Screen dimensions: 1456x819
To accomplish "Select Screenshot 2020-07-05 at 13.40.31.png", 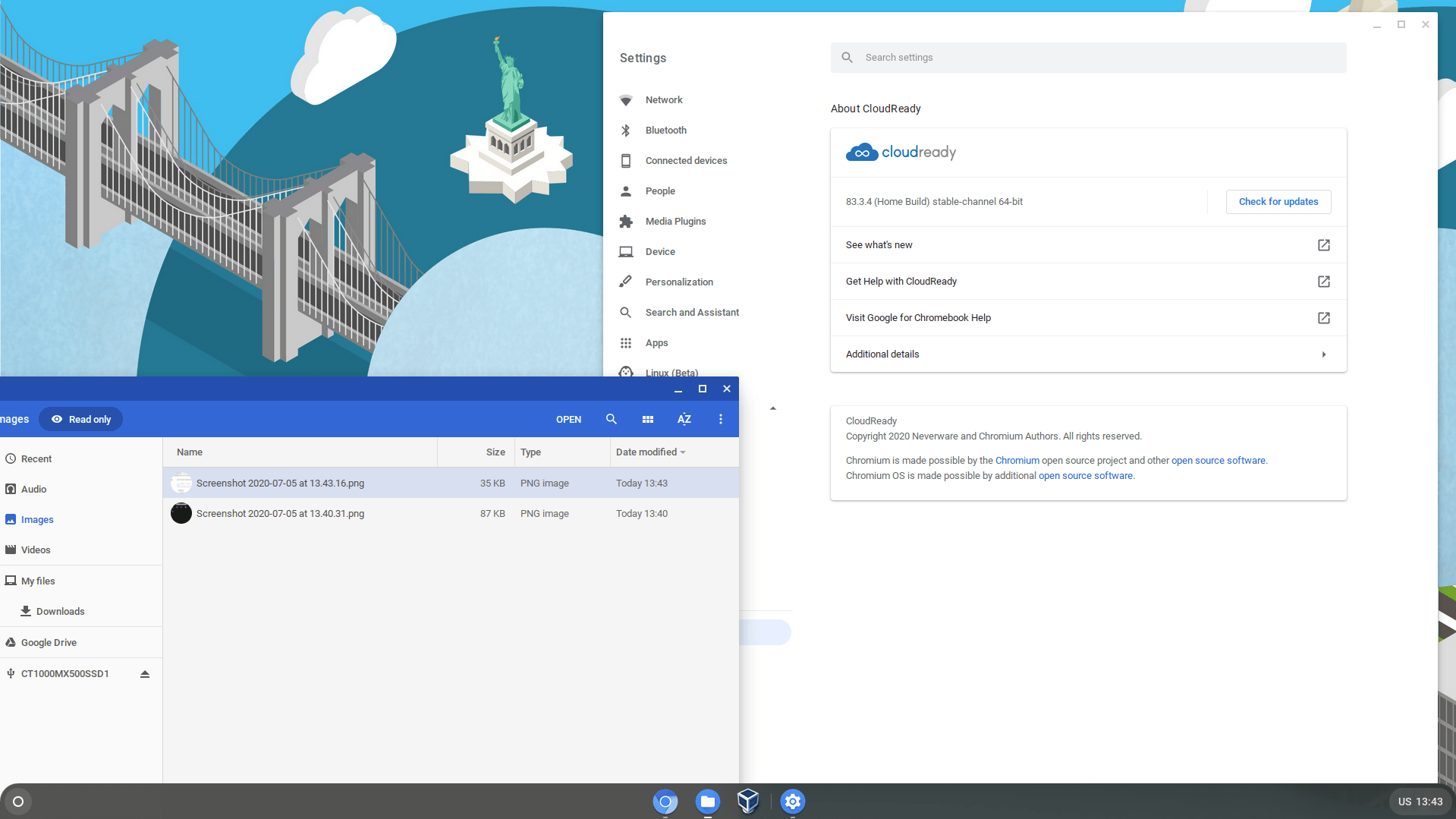I will point(451,514).
